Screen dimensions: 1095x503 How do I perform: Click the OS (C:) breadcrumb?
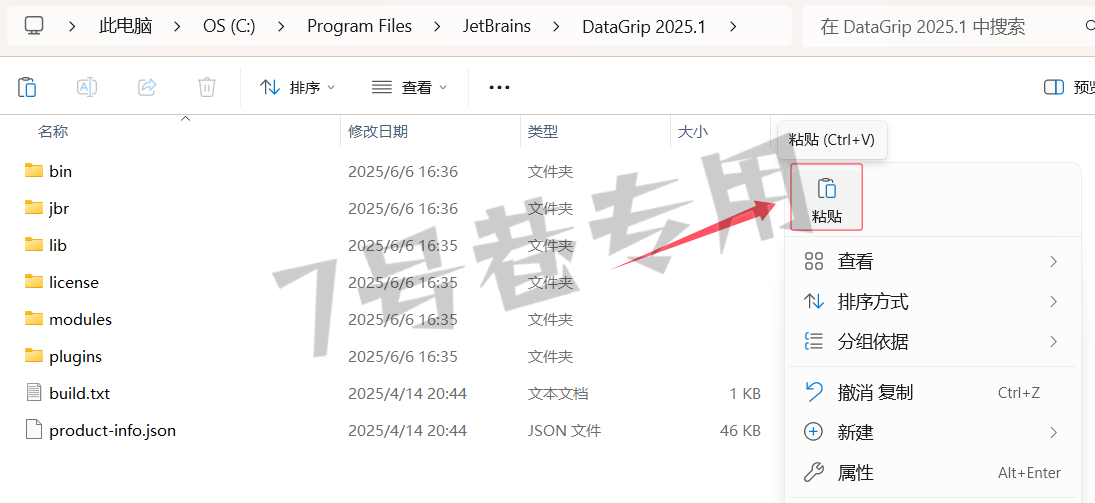(229, 27)
